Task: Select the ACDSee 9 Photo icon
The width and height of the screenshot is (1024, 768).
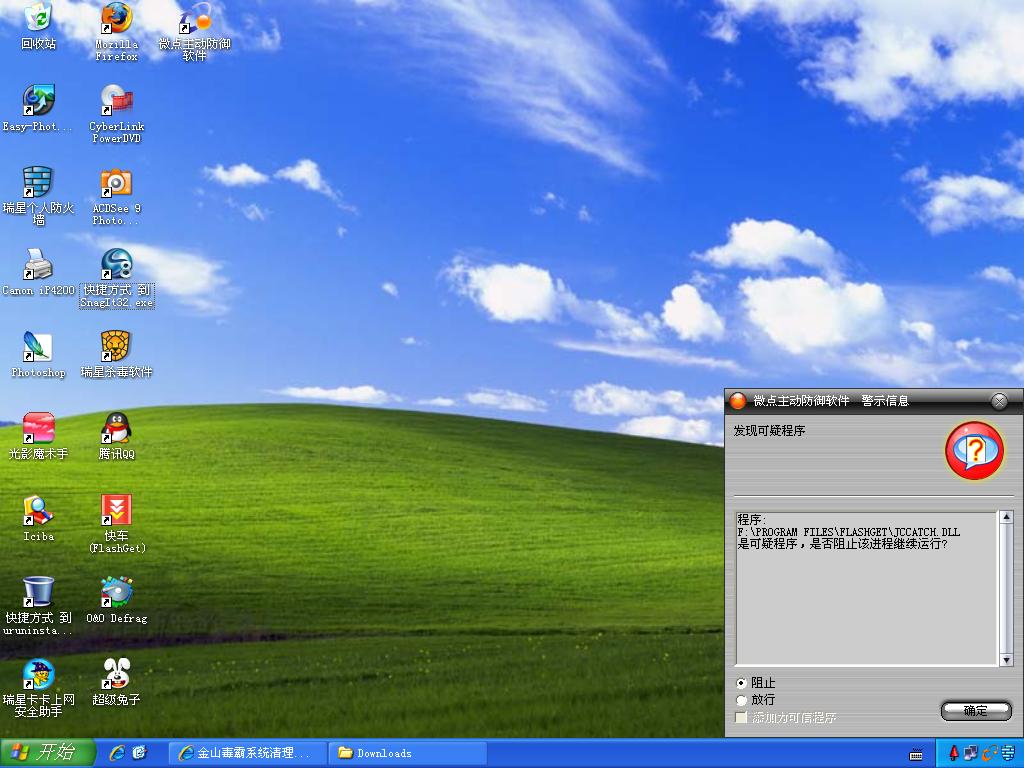Action: 116,182
